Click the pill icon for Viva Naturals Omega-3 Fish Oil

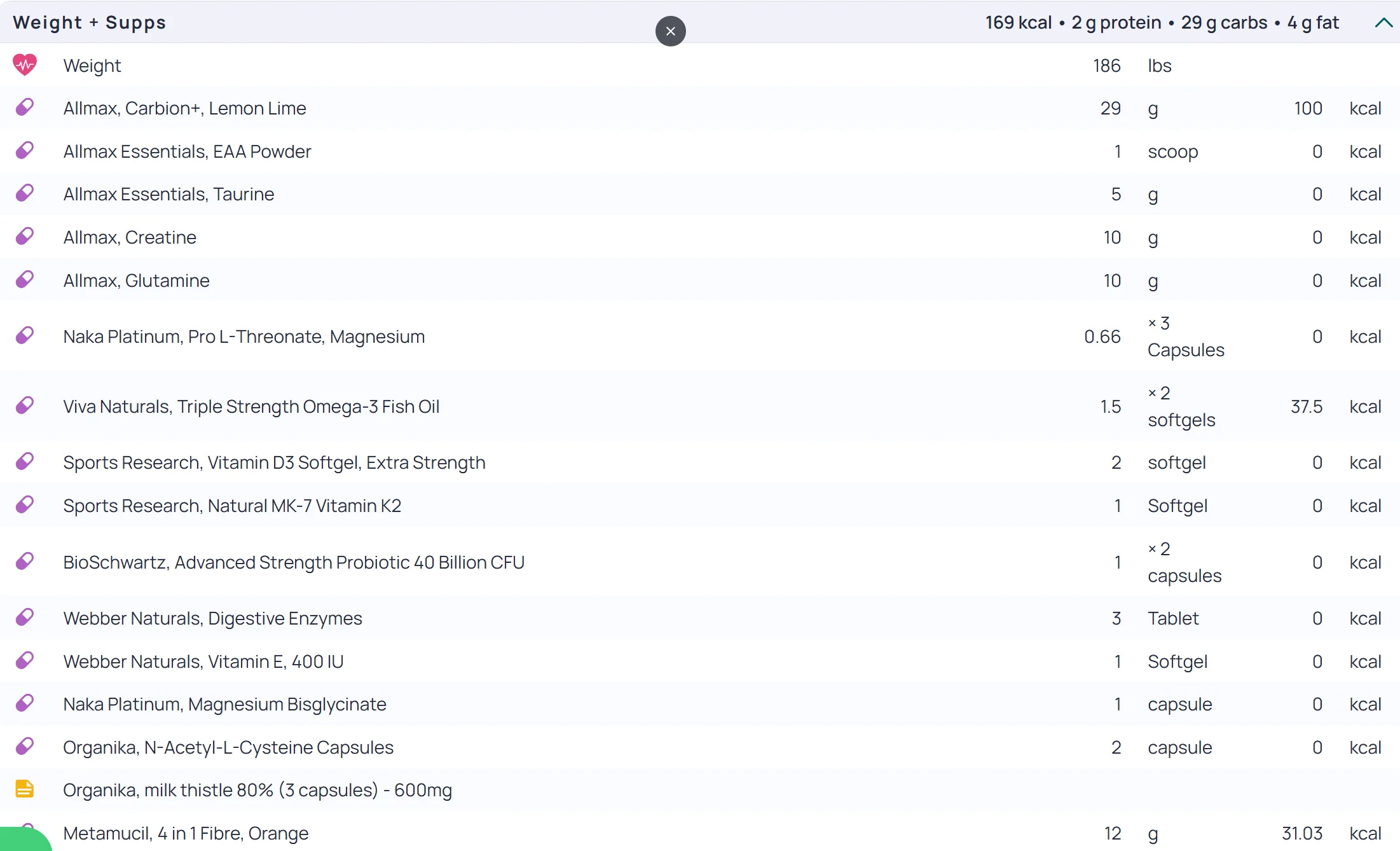(x=25, y=405)
